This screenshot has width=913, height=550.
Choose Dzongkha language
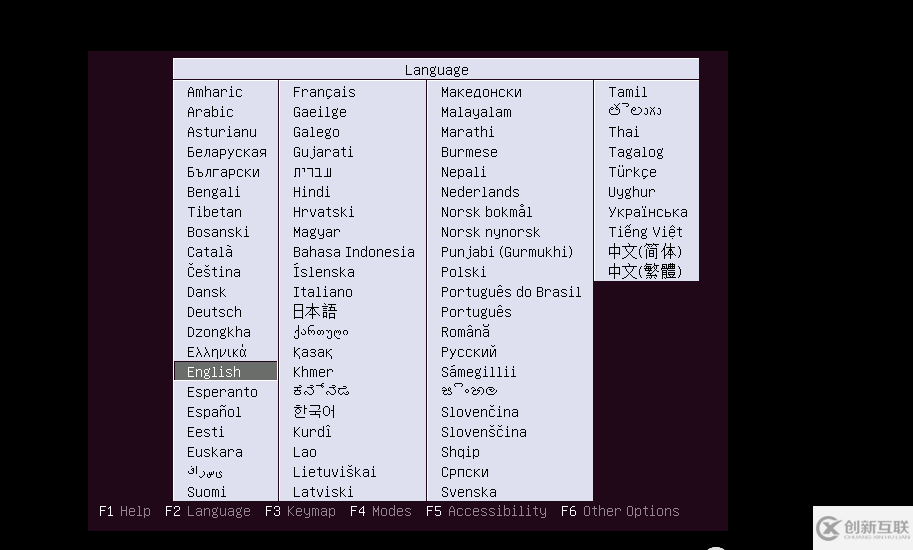[218, 332]
